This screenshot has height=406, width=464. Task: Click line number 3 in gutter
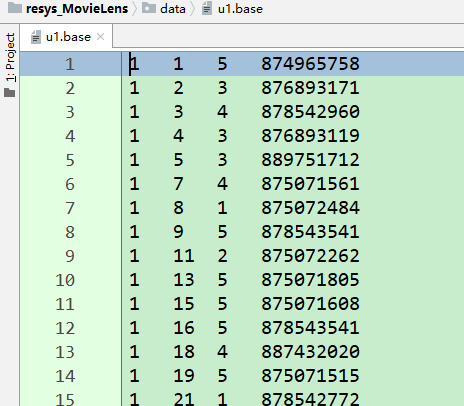tap(70, 112)
